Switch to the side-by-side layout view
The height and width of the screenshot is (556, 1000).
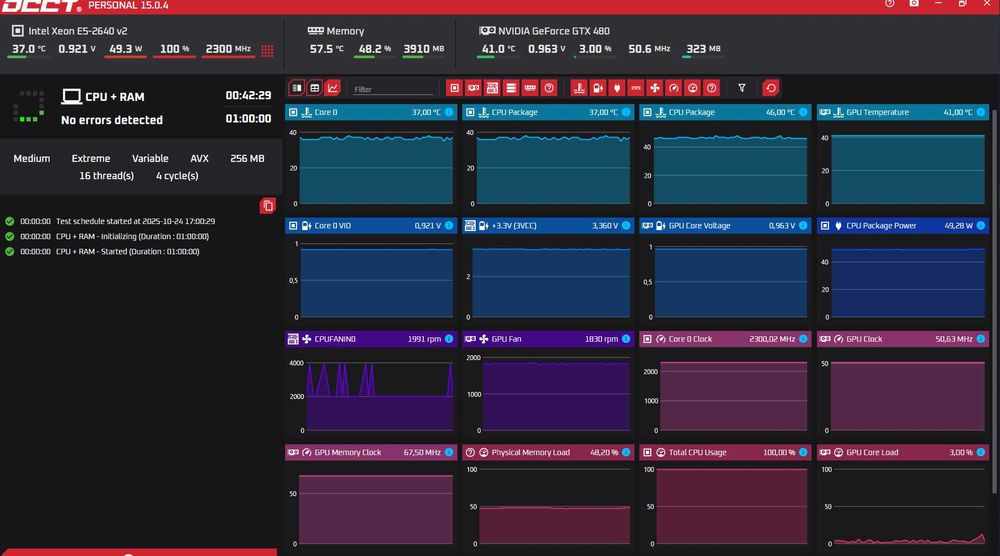[297, 88]
